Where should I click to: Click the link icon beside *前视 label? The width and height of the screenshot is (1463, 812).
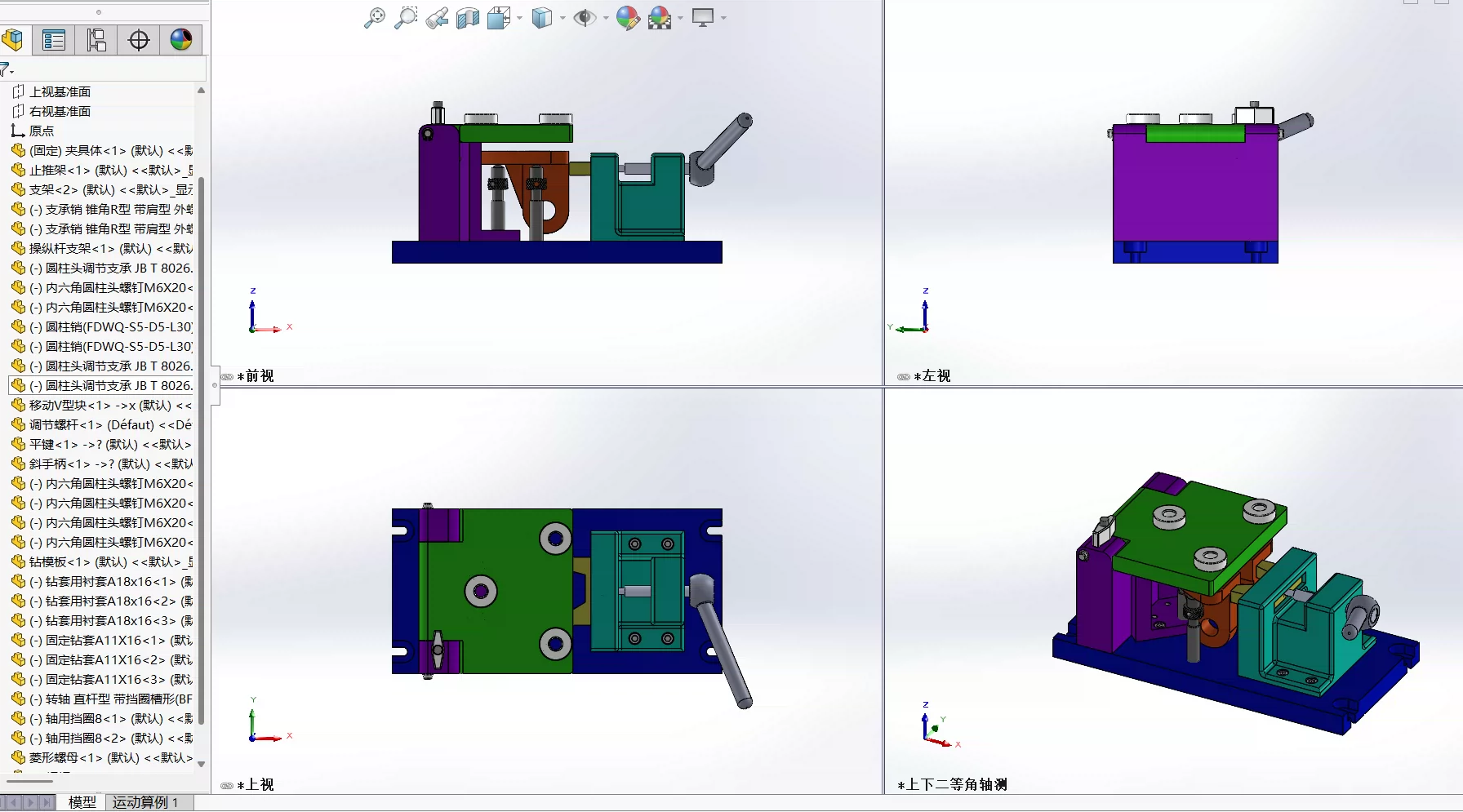coord(227,377)
